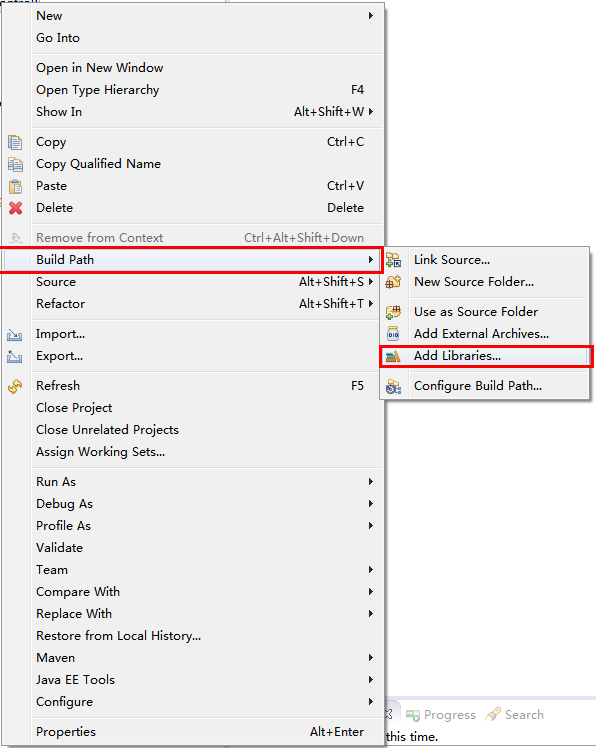Click the Paste clipboard icon
Viewport: 596px width, 748px height.
click(x=15, y=186)
